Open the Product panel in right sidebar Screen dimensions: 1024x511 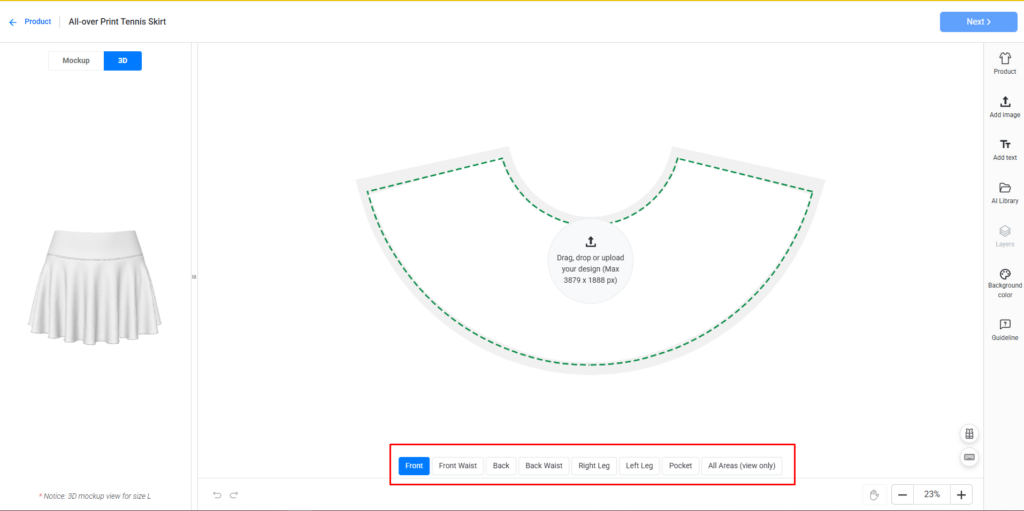1004,63
